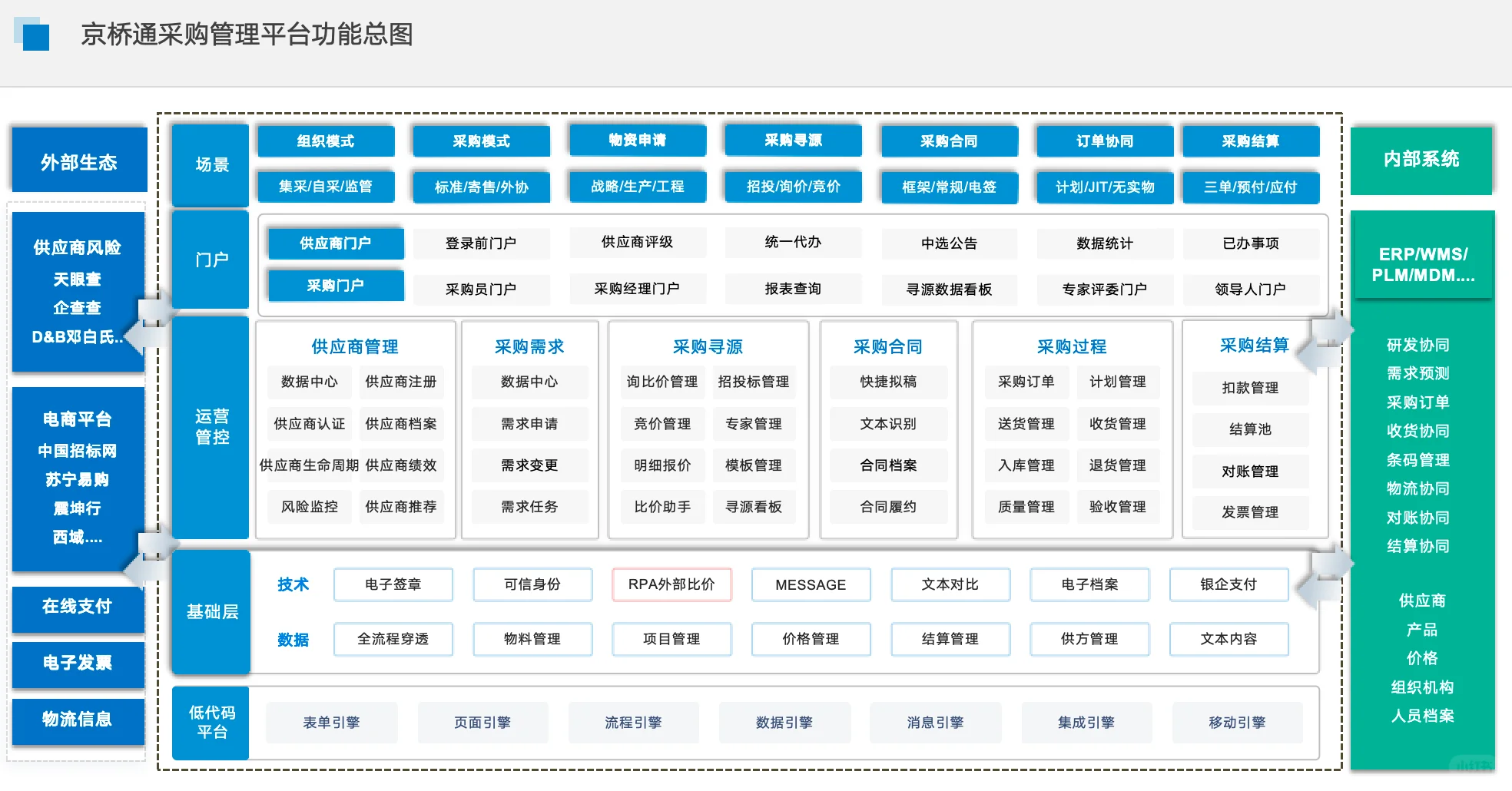Click 中国招标网 in the e-commerce list
The image size is (1512, 791).
coord(78,450)
